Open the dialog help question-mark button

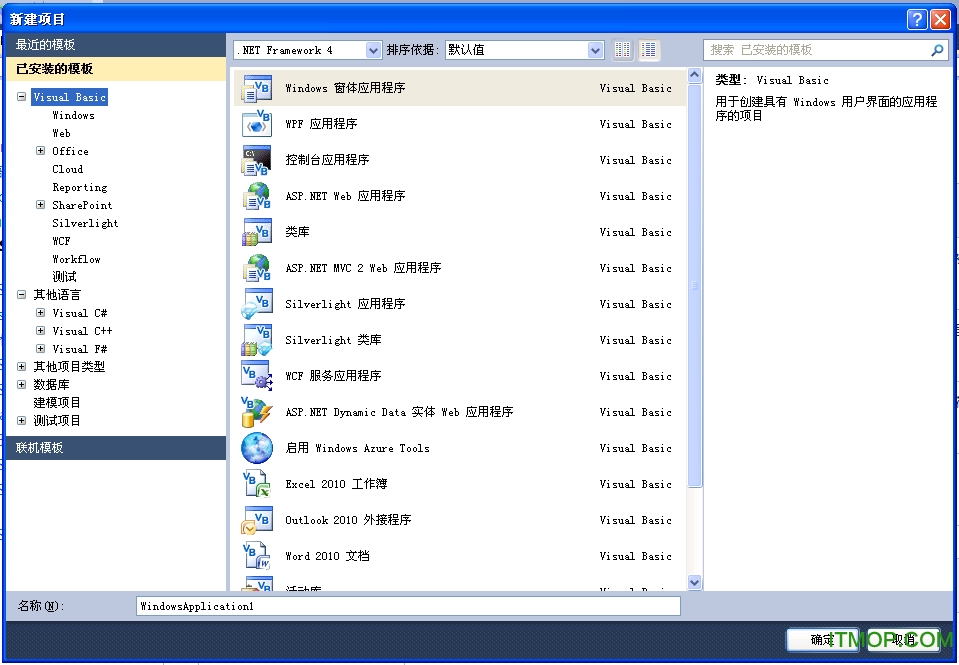coord(916,20)
